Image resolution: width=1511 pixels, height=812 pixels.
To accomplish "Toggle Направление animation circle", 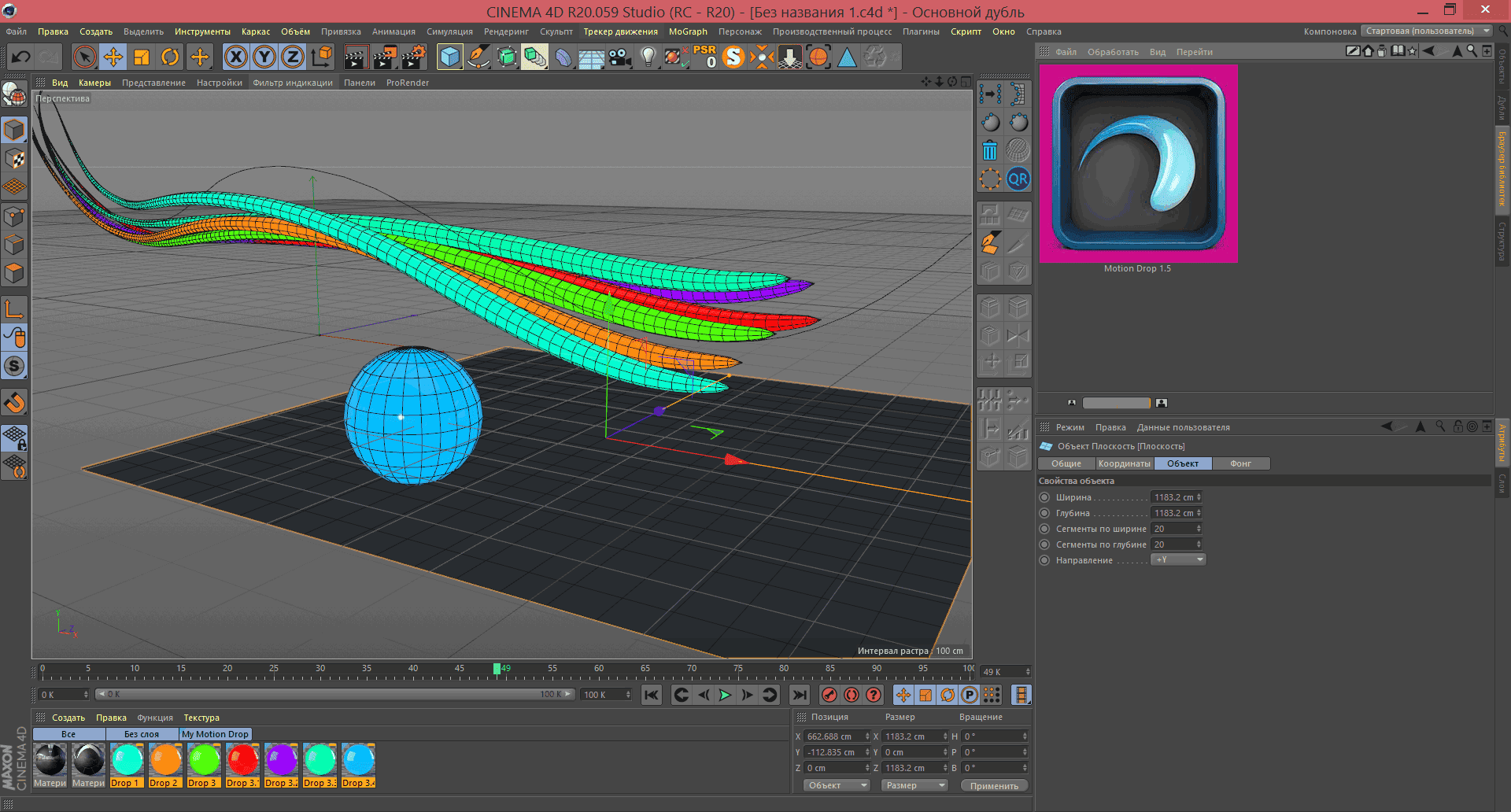I will click(1044, 560).
